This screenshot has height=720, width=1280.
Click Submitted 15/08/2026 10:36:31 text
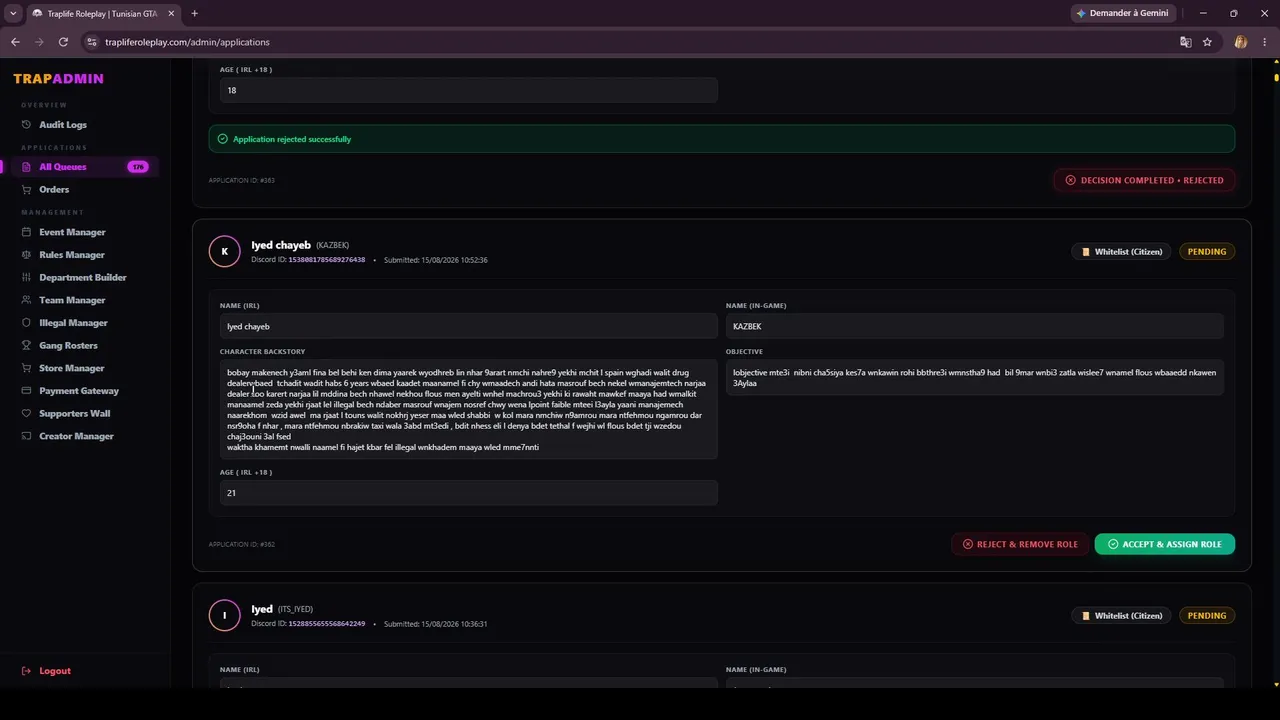click(436, 624)
